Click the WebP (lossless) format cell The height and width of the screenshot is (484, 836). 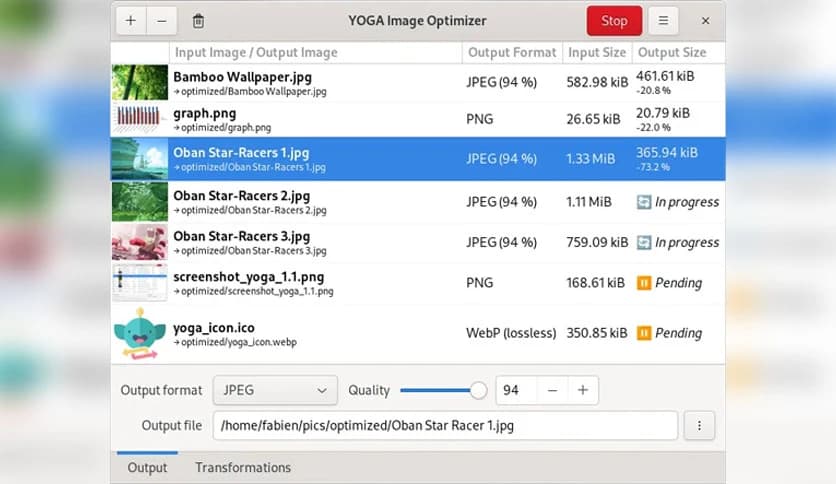point(511,333)
